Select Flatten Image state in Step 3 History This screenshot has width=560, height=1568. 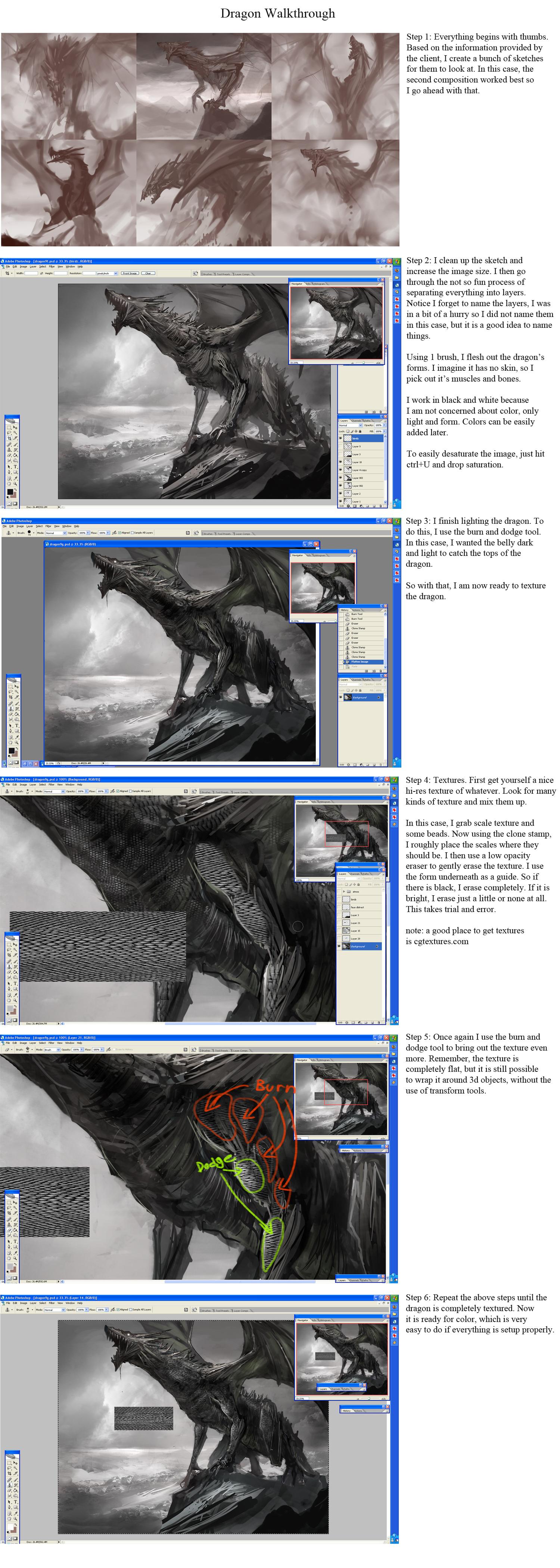click(x=363, y=662)
